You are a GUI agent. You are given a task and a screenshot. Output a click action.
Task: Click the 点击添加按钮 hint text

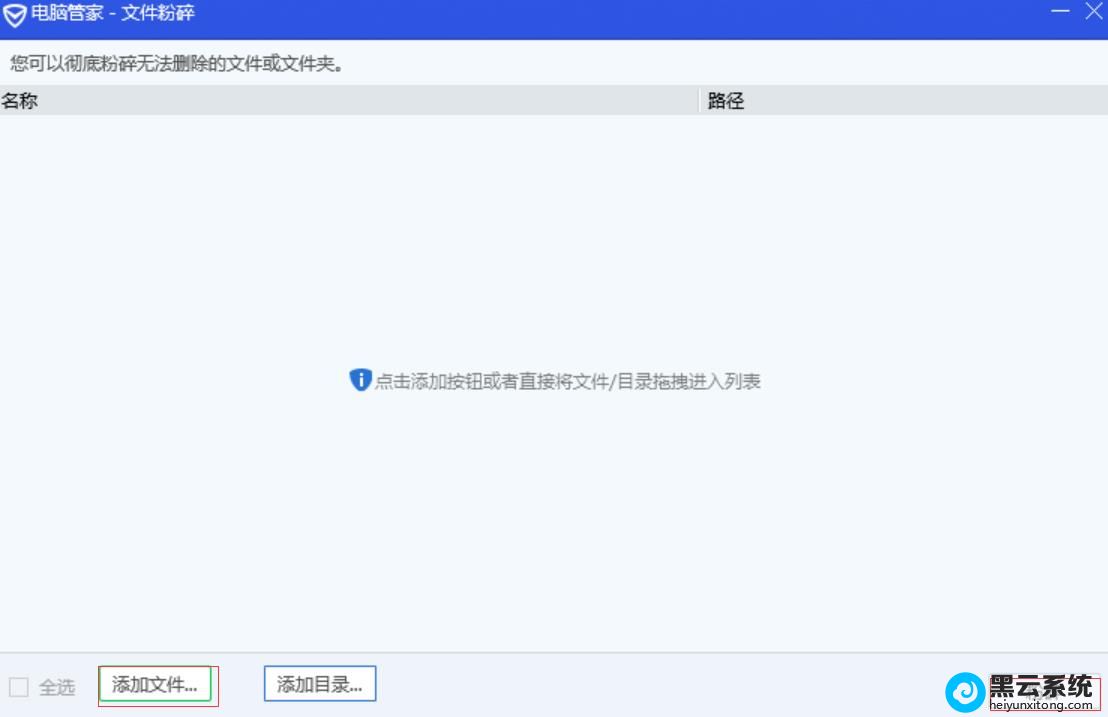click(567, 381)
